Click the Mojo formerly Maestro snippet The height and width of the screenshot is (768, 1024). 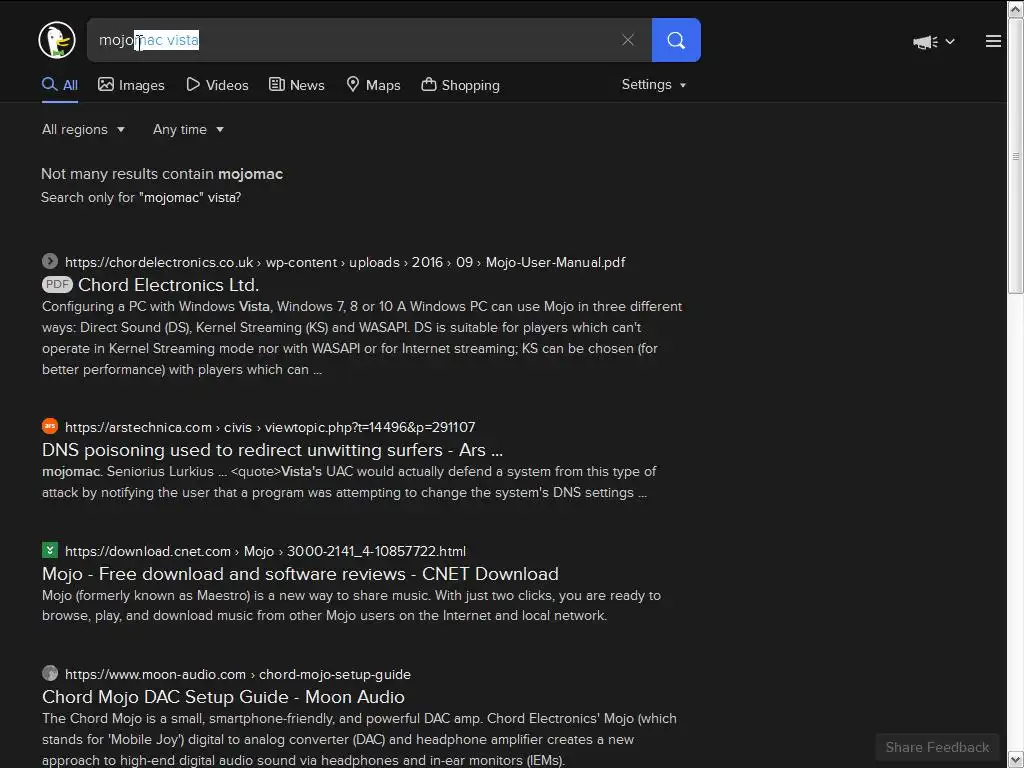pos(351,605)
